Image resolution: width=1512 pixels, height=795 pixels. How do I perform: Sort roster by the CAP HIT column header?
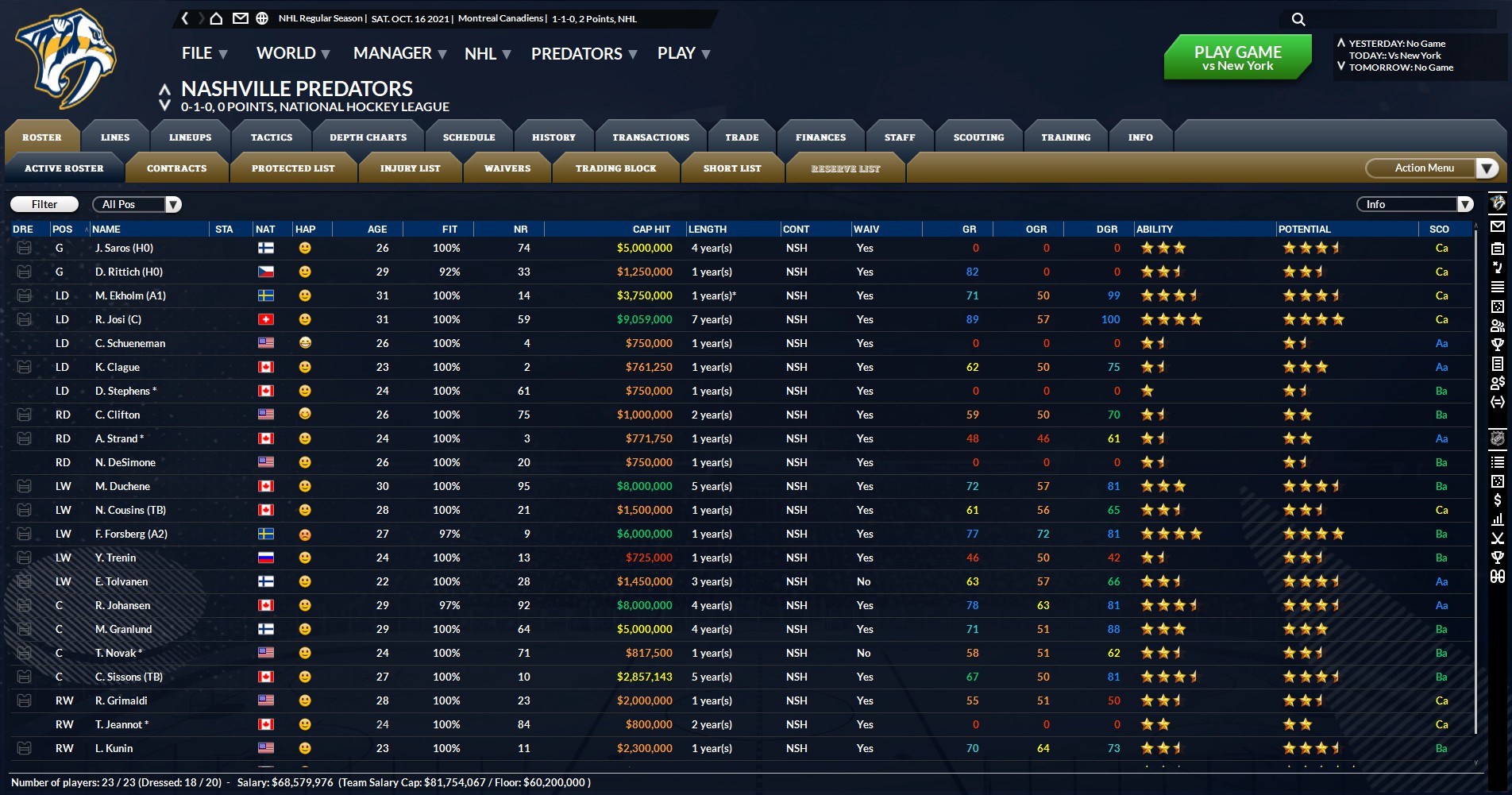650,230
